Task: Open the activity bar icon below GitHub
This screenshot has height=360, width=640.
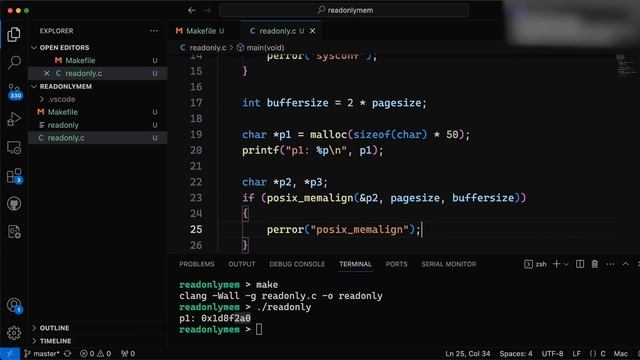Action: [x=14, y=232]
